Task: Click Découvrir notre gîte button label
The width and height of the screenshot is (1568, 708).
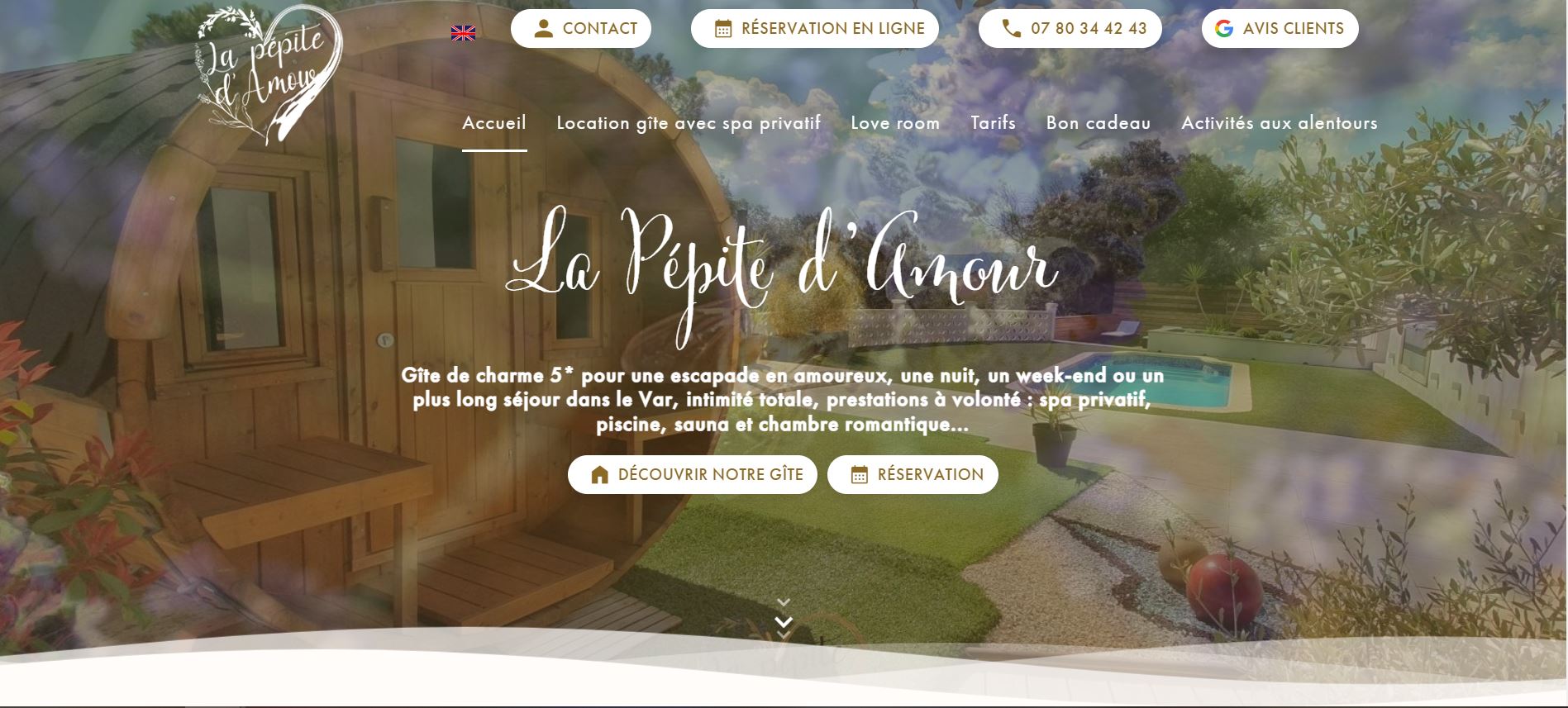Action: point(711,475)
